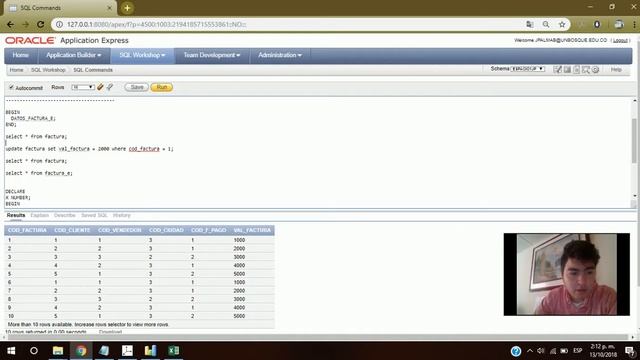640x360 pixels.
Task: Open Excel from the taskbar
Action: 173,351
